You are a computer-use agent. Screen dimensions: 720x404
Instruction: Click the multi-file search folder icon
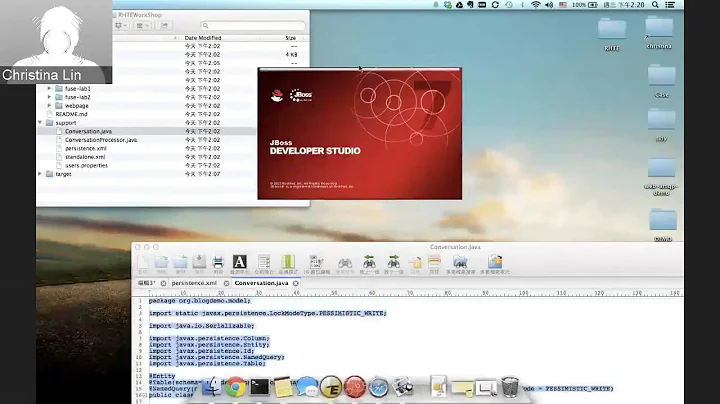[x=460, y=262]
